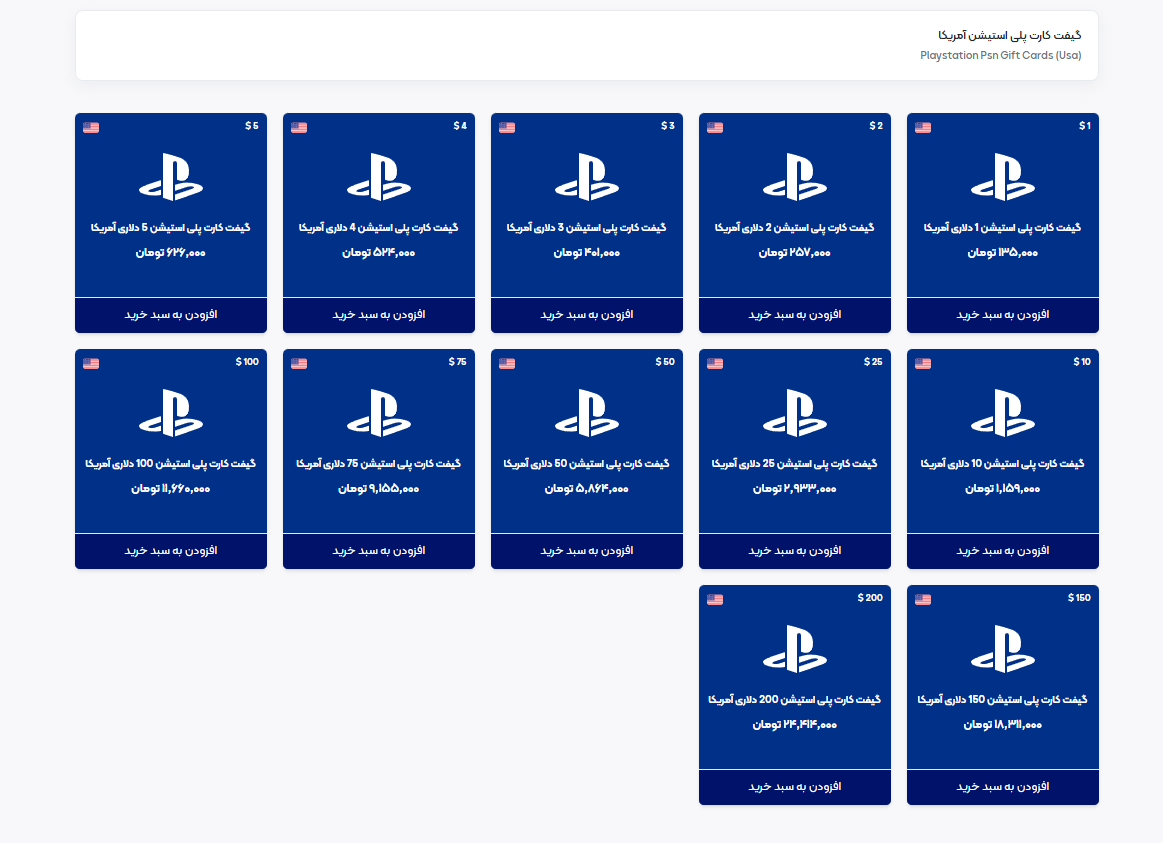Click the PlayStation logo on the $5 card
The image size is (1163, 843).
171,177
